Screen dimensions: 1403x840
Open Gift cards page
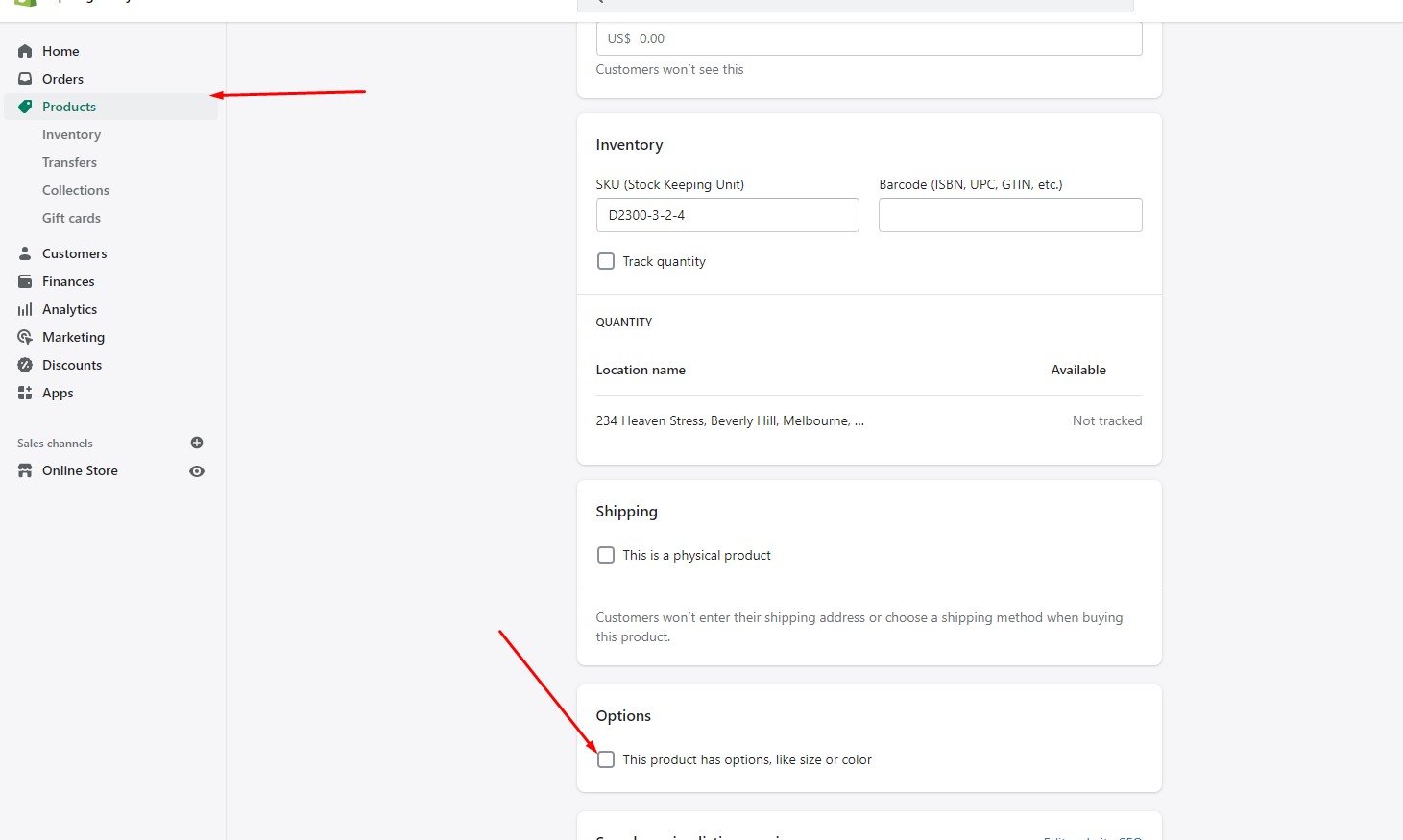tap(71, 218)
